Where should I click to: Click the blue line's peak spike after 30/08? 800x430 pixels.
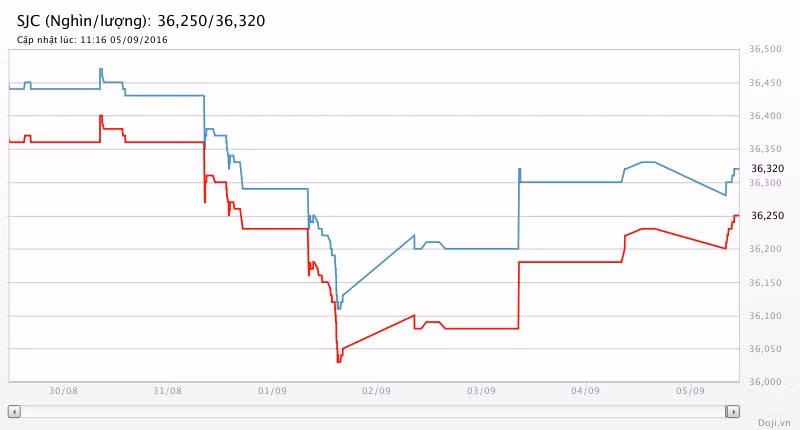pyautogui.click(x=101, y=69)
